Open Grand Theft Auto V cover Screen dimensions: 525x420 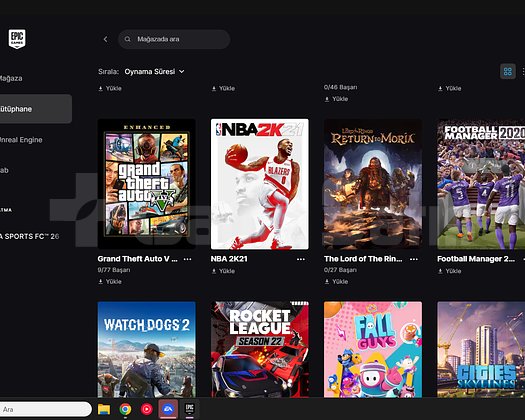coord(147,184)
